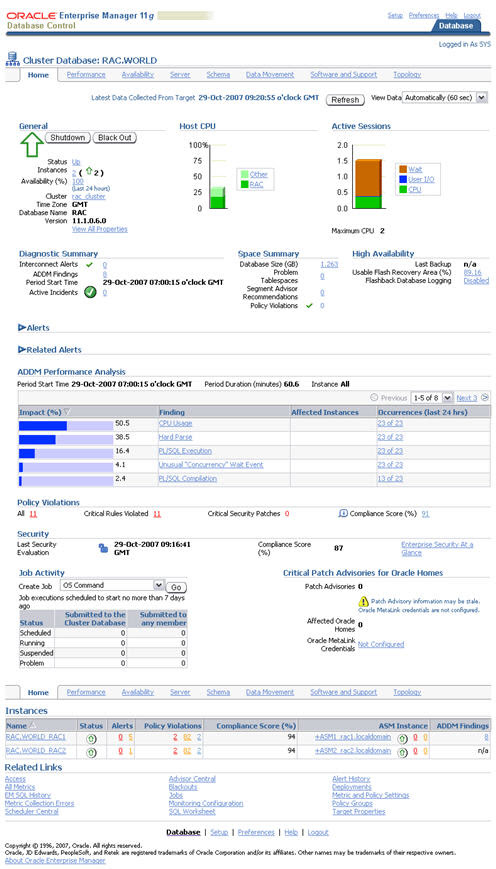Screen dimensions: 496x869
Task: Open the Advisor Central related link
Action: pos(192,779)
